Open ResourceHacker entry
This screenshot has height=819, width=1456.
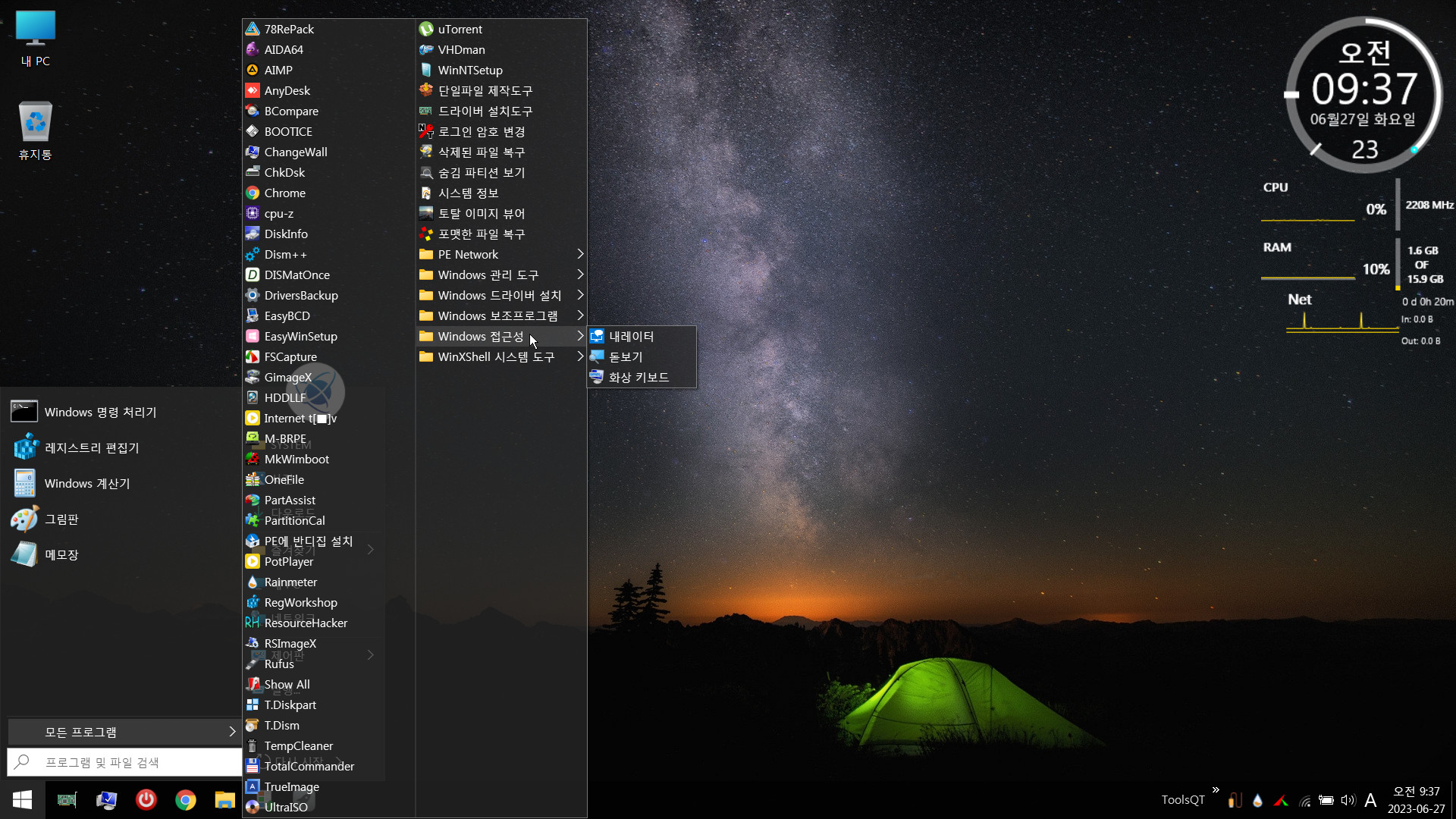click(x=328, y=623)
